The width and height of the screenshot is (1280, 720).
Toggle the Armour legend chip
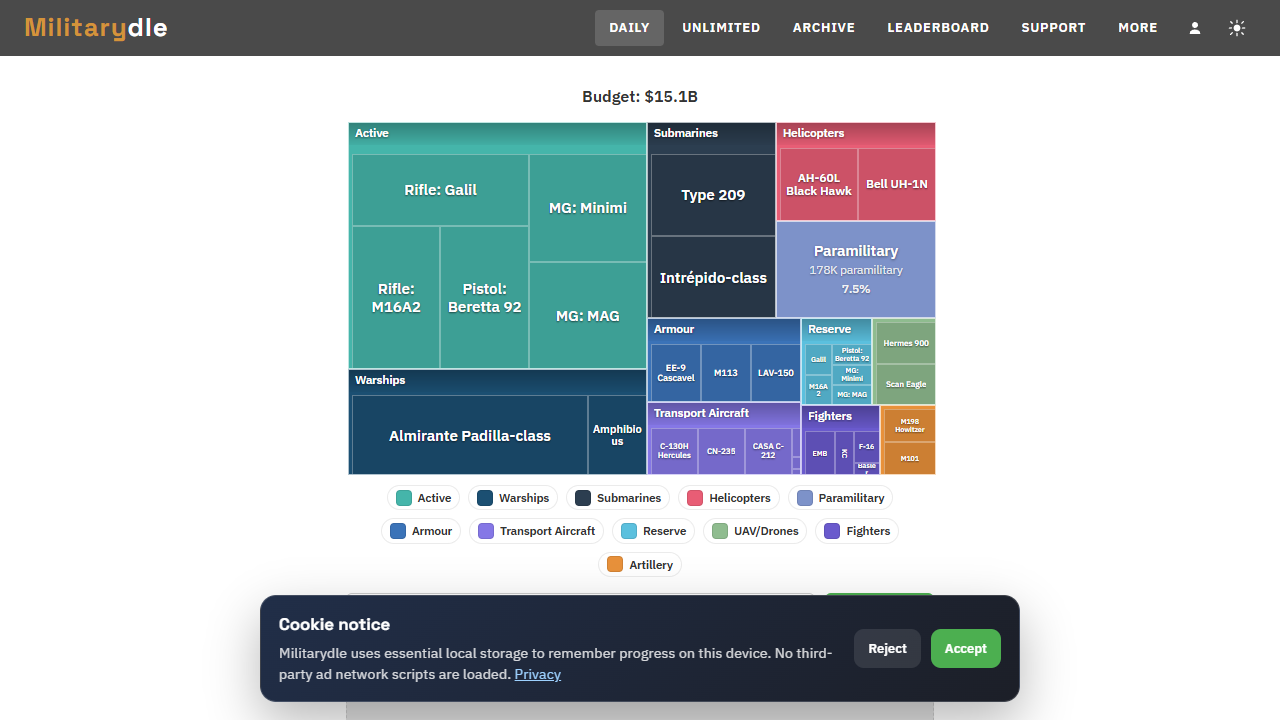421,531
